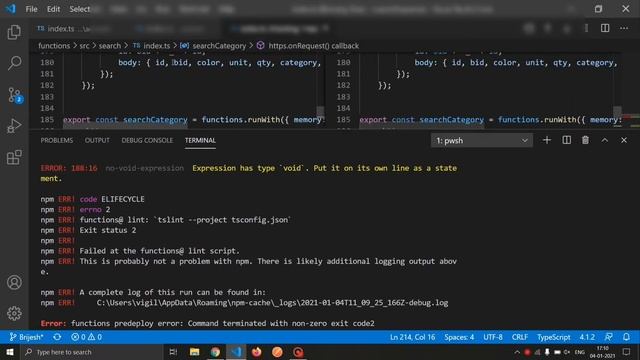Kill the terminal with the trash icon
Screen dimensions: 640x360
point(585,140)
